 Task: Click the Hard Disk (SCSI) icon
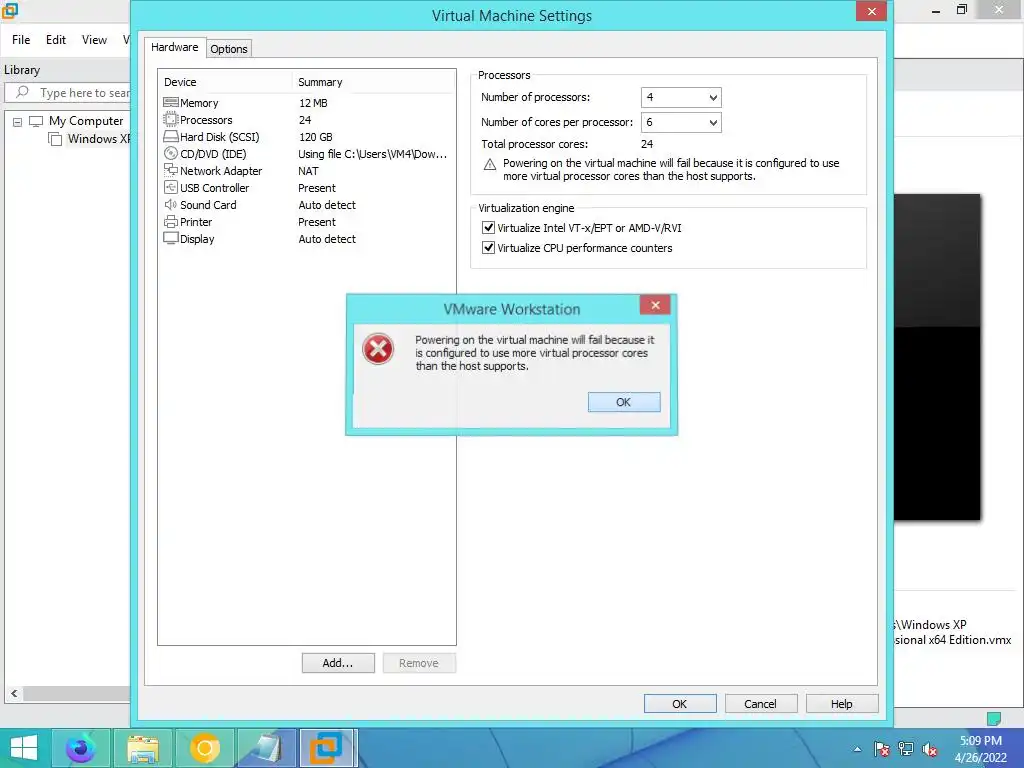[170, 136]
